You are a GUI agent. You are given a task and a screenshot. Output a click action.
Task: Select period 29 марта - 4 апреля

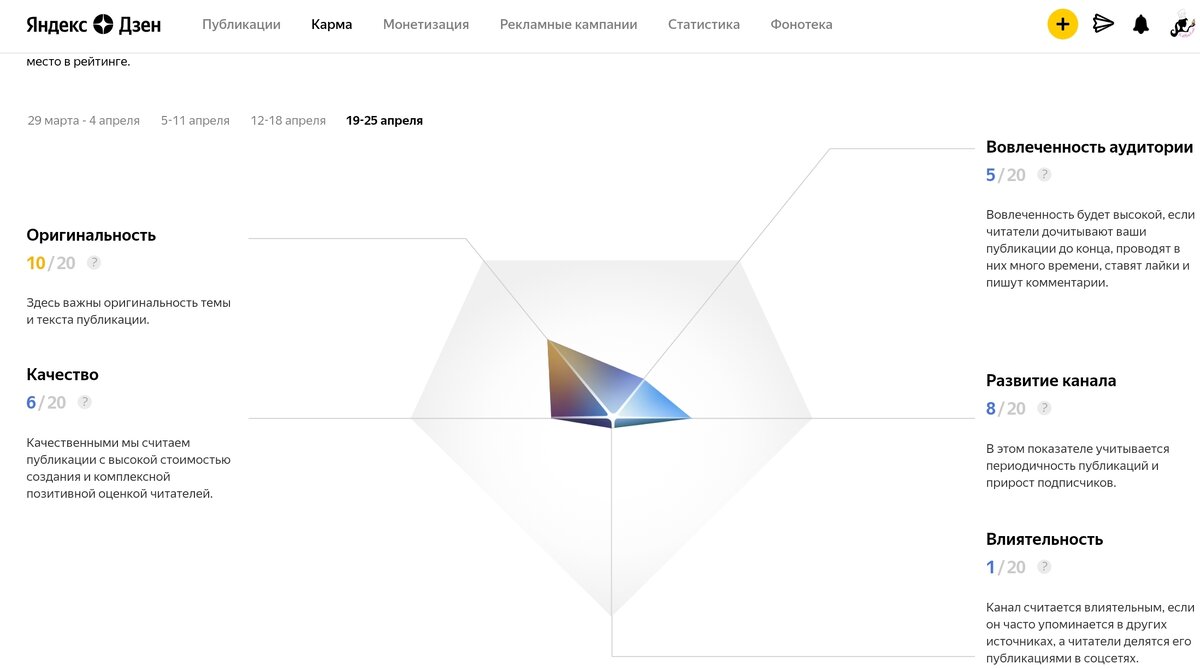(x=84, y=121)
